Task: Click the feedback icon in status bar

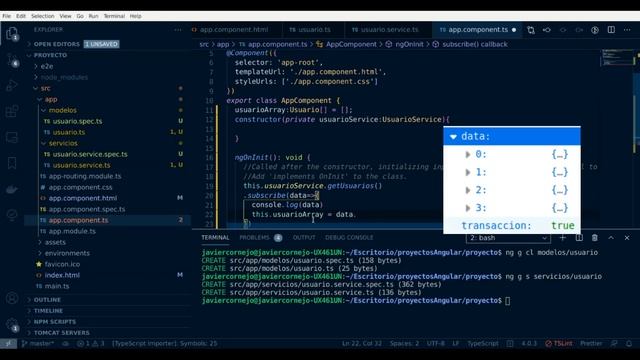Action: [x=614, y=344]
